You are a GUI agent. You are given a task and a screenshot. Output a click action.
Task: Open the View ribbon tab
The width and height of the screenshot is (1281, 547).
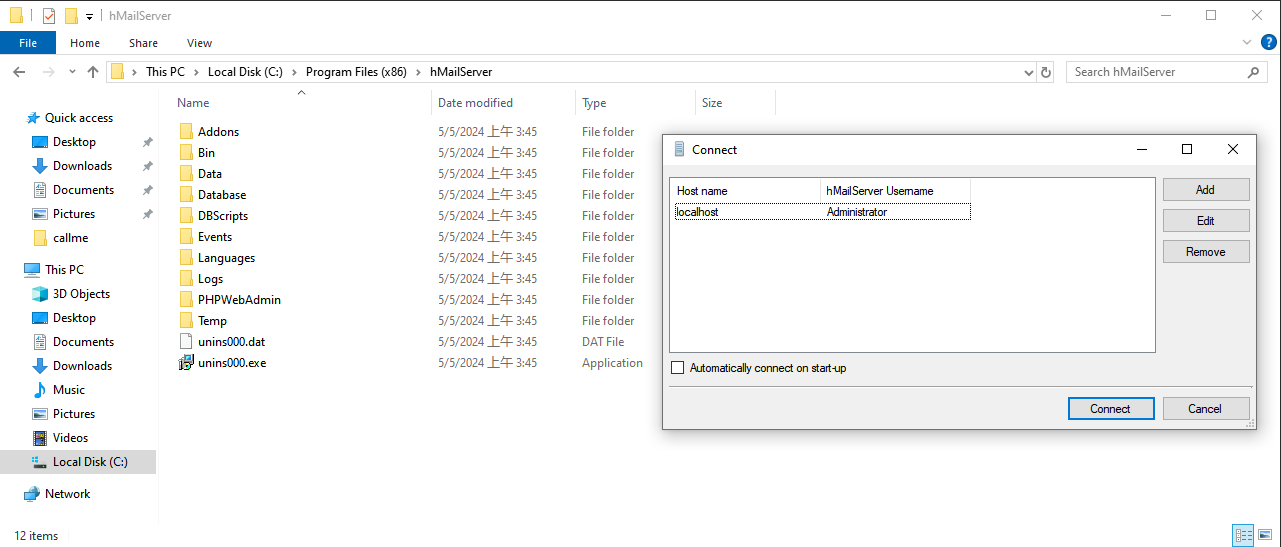click(x=199, y=43)
